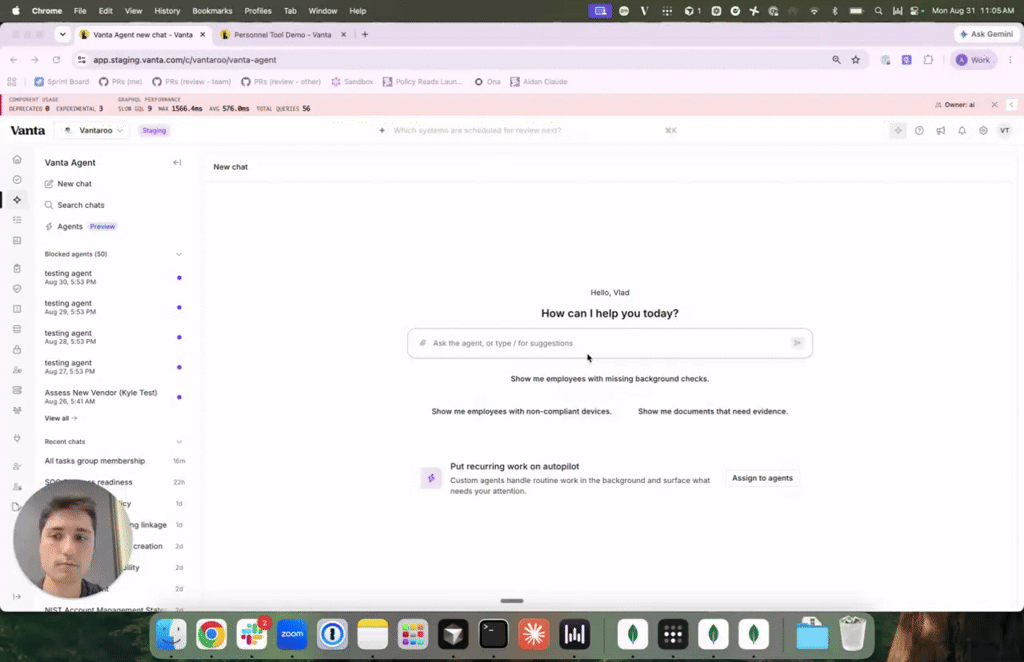Click the Chrome reload button
The image size is (1024, 662).
(56, 59)
